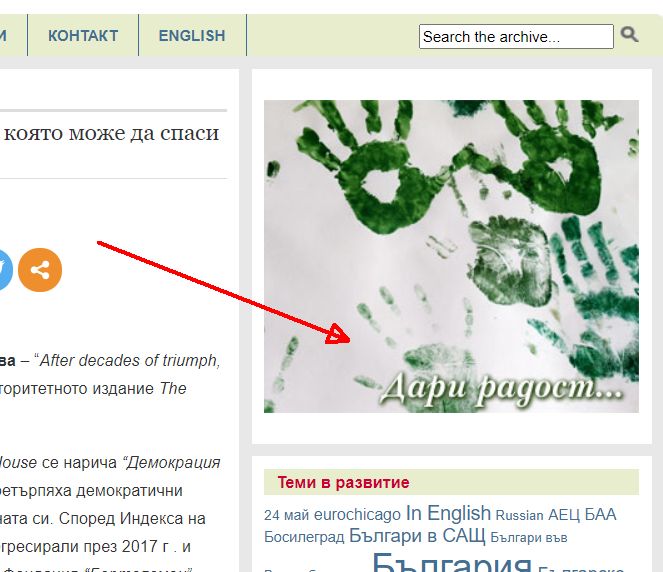
Task: Select the 'БАА' topic tag
Action: [x=601, y=515]
